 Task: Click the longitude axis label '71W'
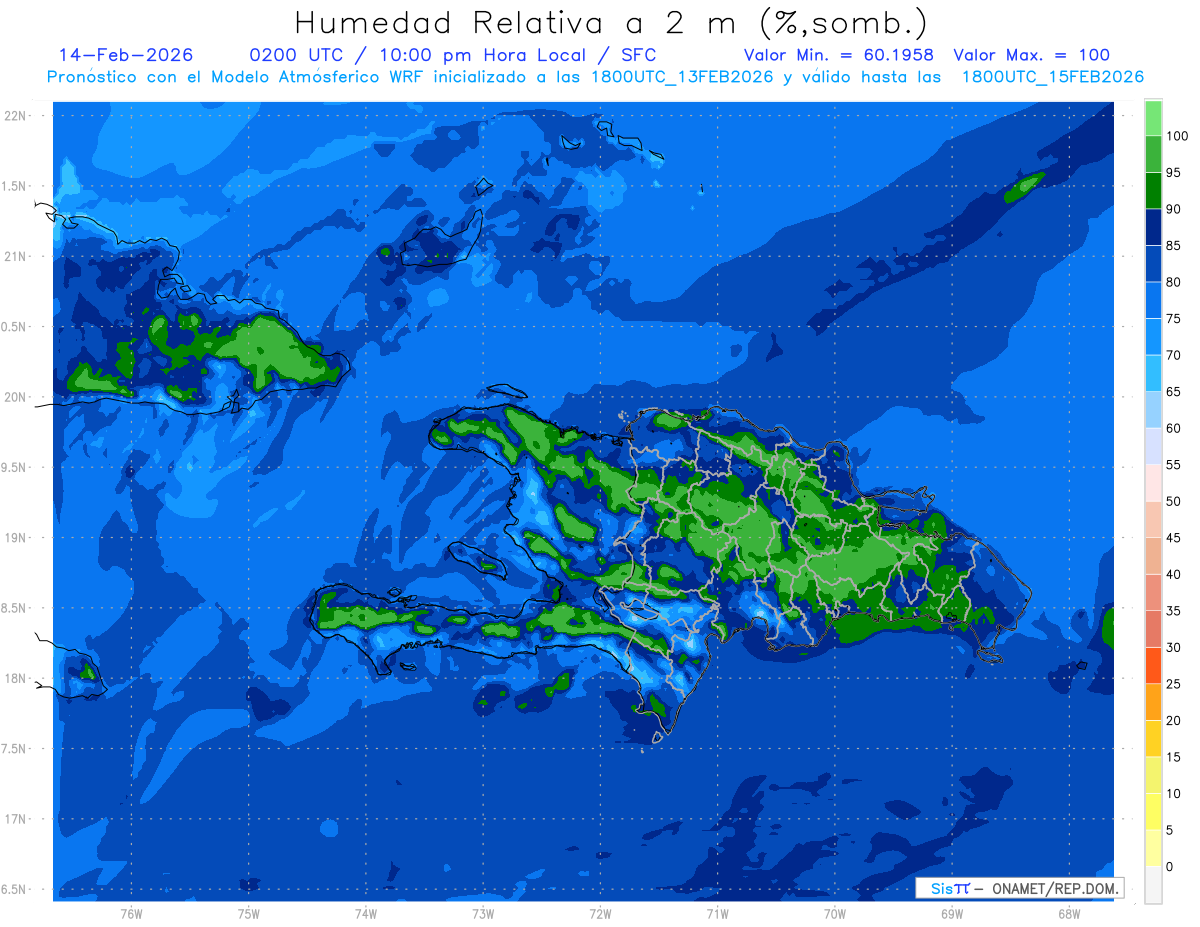click(717, 914)
